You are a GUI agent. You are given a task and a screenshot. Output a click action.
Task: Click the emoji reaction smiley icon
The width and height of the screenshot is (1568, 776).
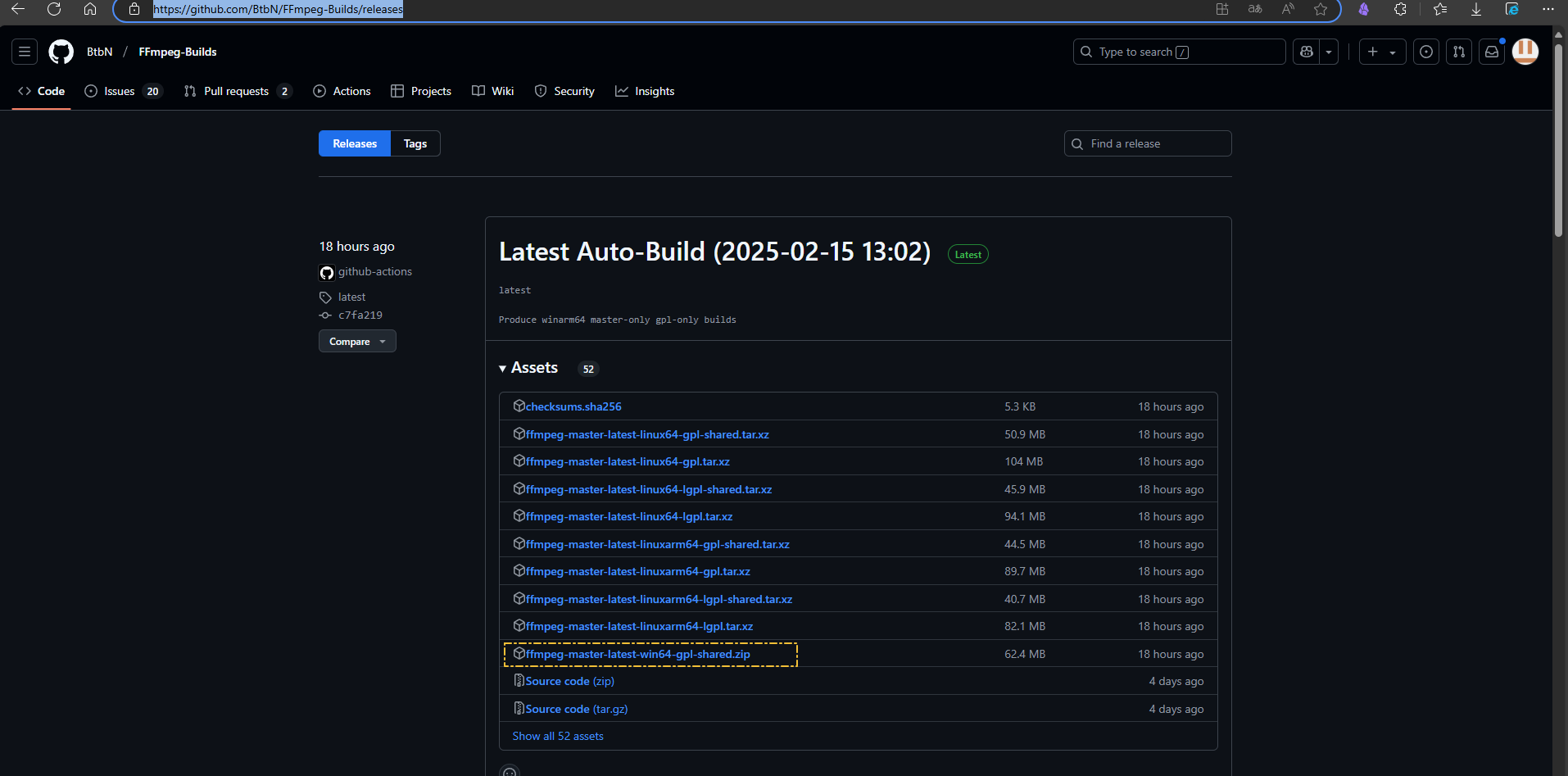coord(510,771)
